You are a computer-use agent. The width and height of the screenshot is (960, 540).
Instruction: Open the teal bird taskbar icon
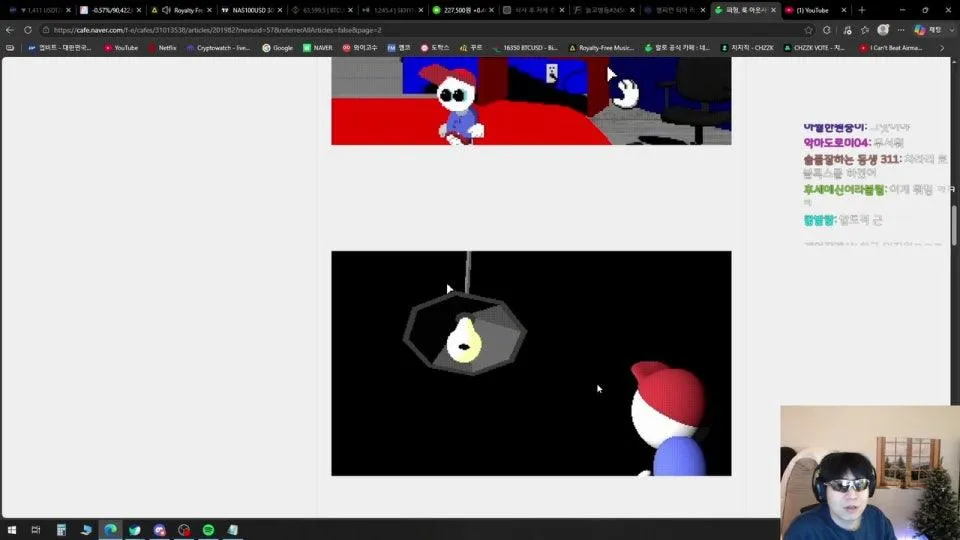[135, 530]
